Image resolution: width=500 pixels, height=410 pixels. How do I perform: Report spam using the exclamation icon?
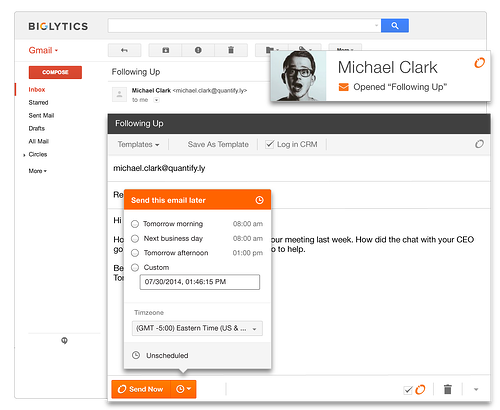(x=198, y=50)
